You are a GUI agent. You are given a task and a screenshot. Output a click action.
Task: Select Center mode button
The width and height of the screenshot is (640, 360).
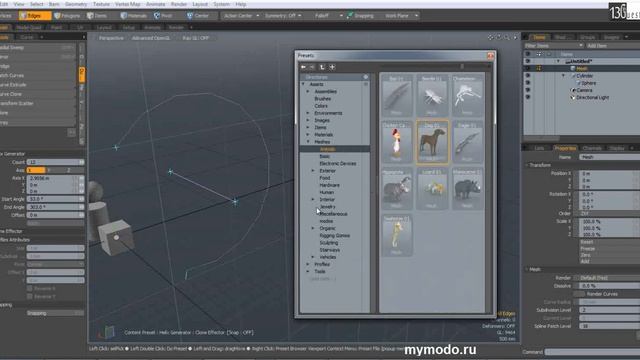pos(198,16)
